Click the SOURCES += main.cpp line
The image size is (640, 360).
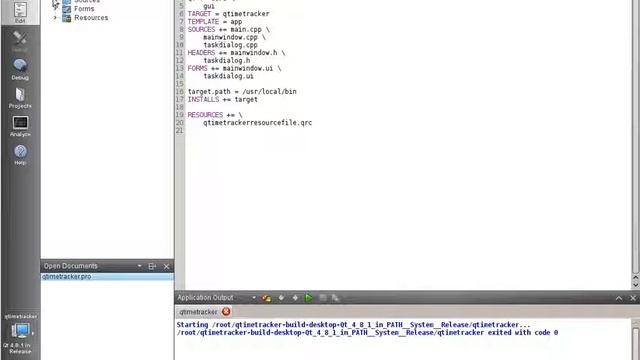point(229,29)
